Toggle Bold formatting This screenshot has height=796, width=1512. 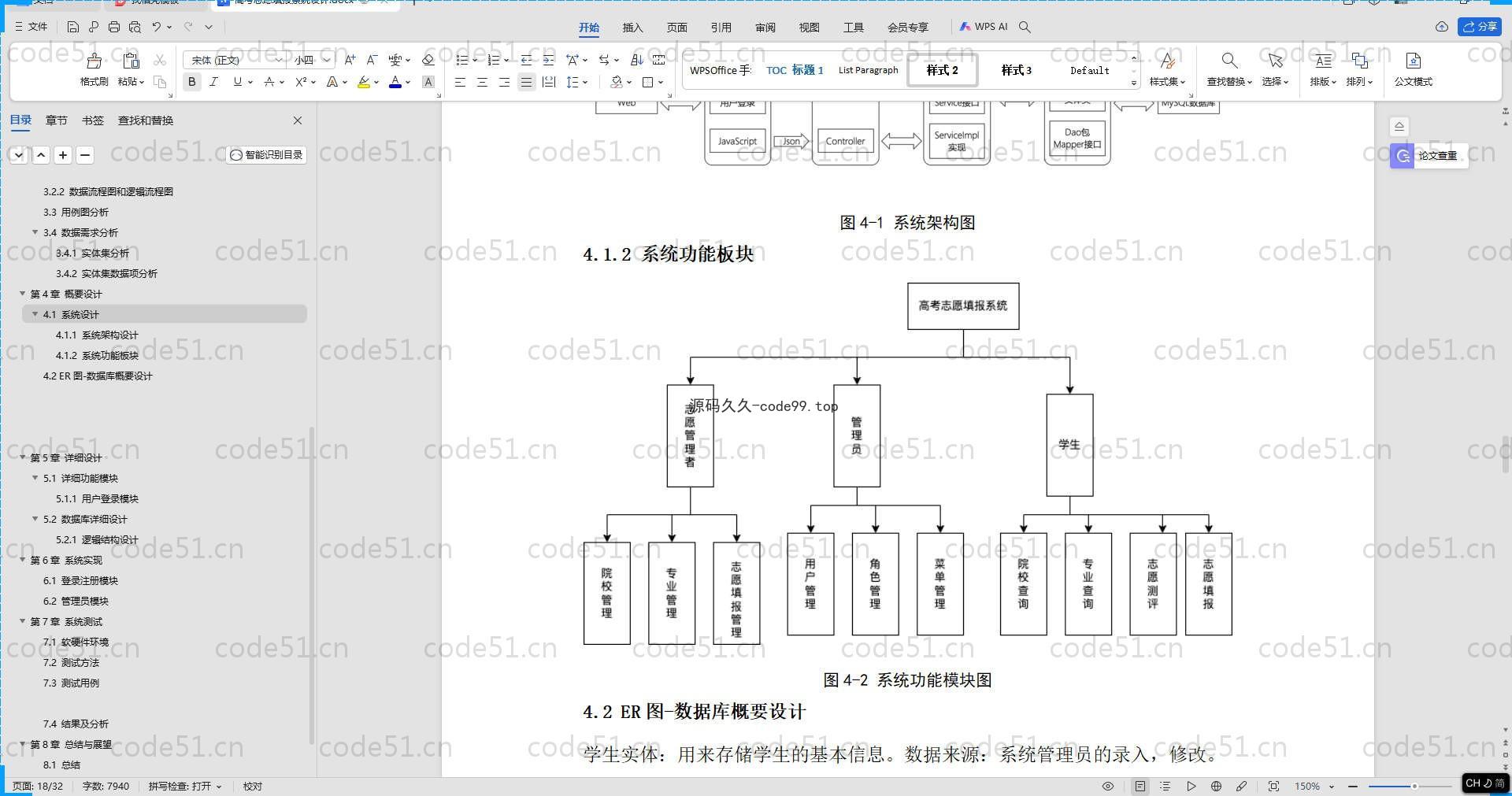[191, 82]
